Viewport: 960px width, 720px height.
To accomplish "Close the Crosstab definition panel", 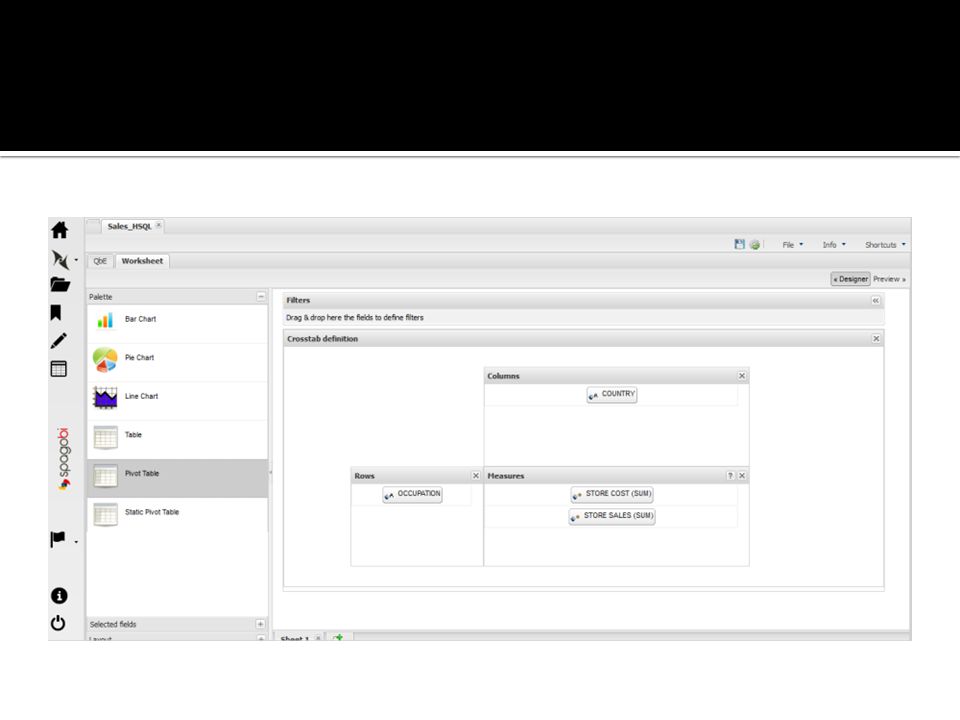I will 876,339.
